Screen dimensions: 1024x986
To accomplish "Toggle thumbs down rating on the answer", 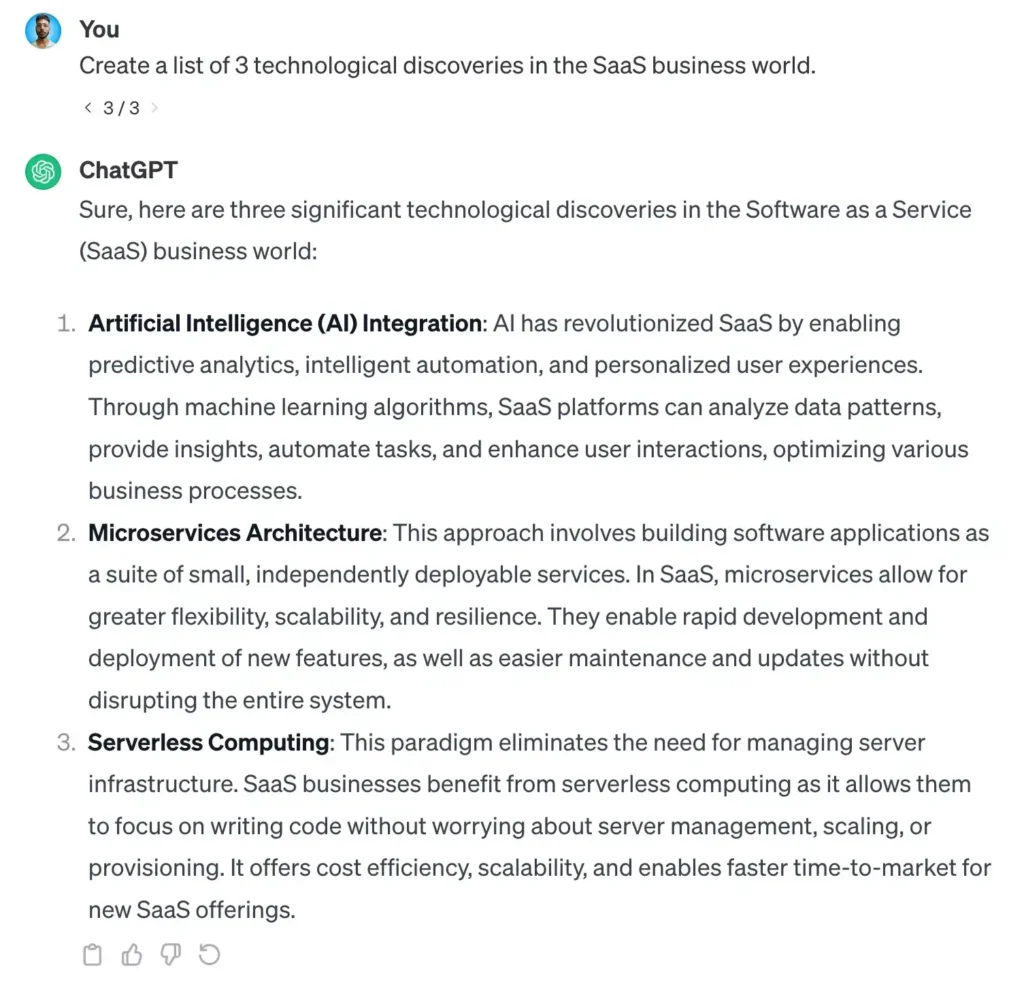I will point(170,954).
